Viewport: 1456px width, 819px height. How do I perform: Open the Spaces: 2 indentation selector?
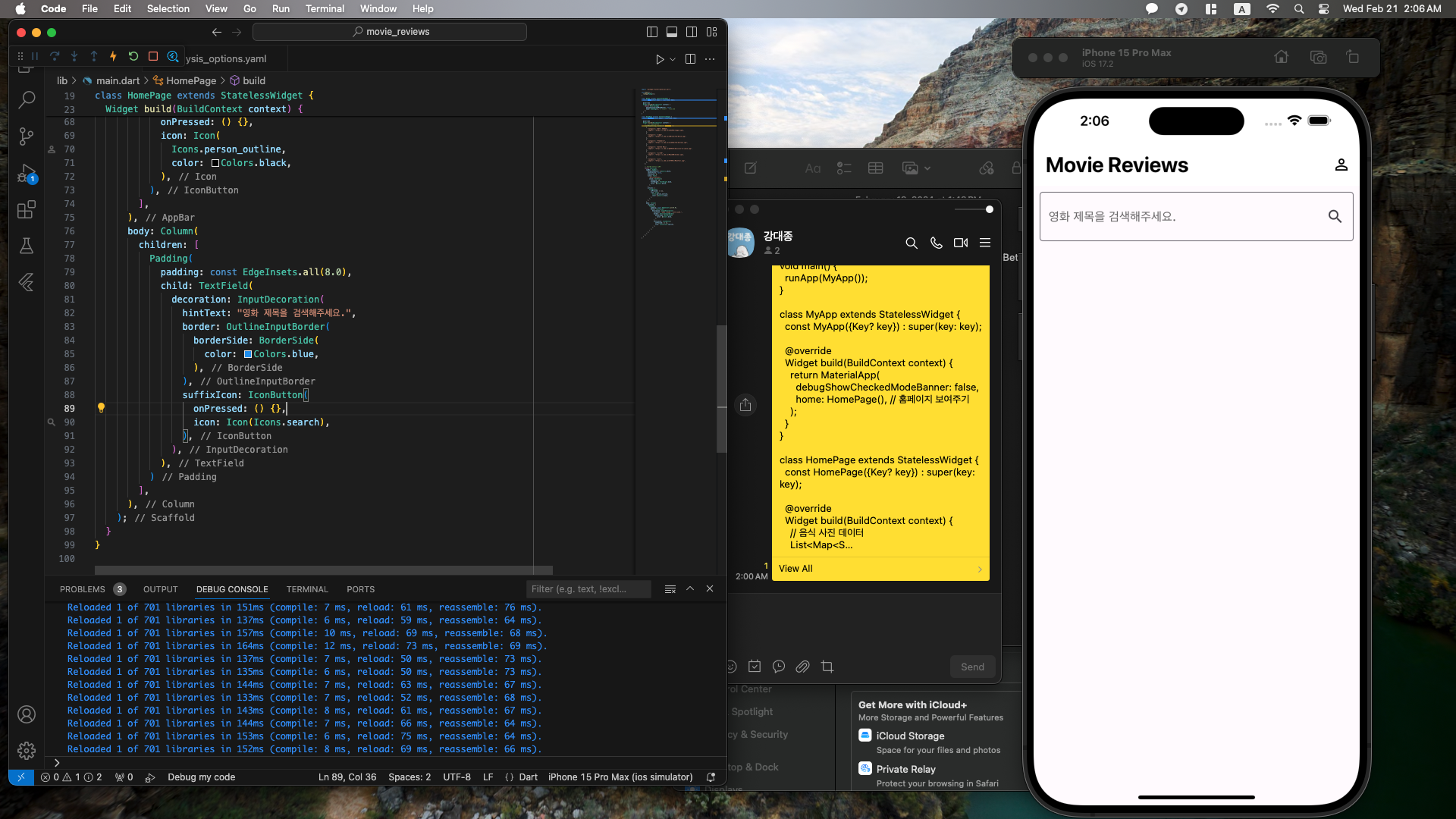coord(409,777)
